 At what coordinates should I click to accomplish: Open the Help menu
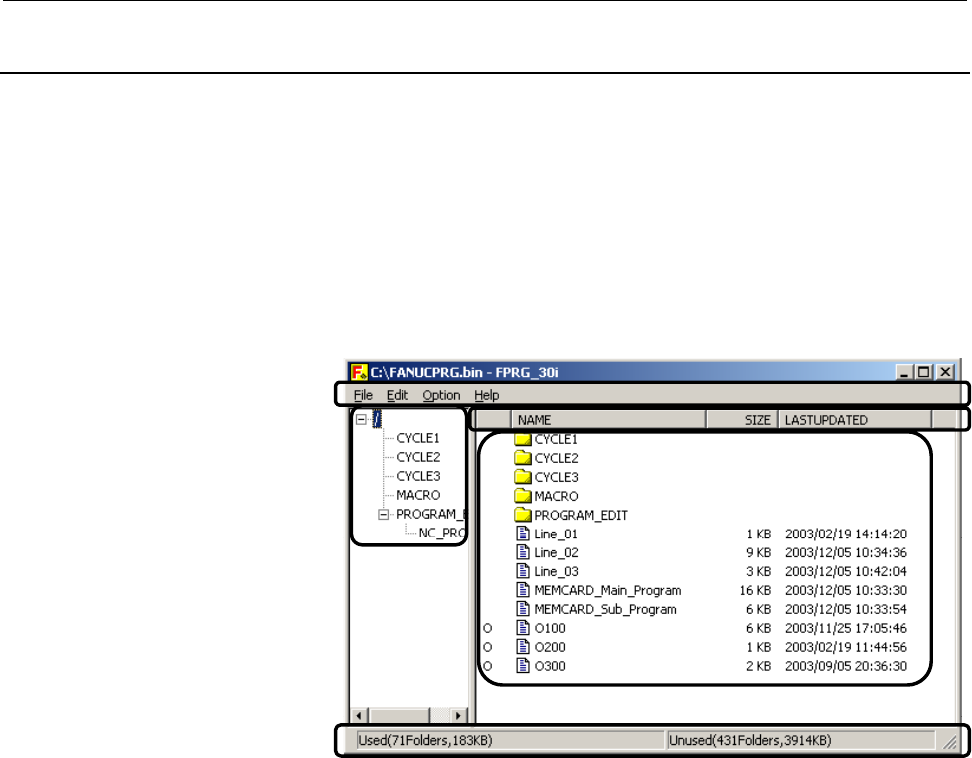487,395
